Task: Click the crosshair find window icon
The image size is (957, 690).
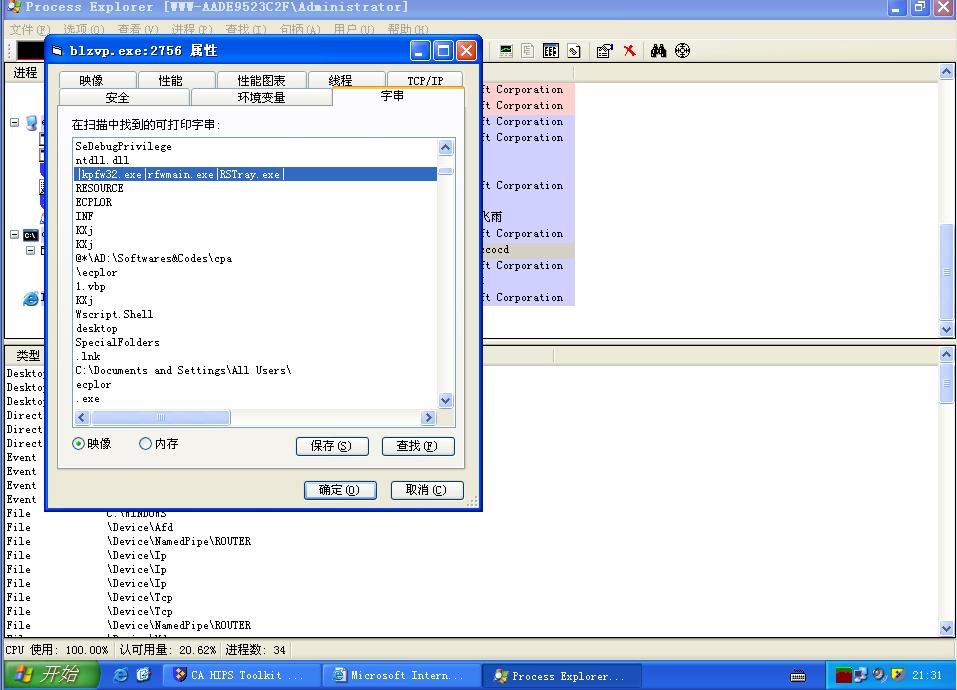Action: click(682, 51)
